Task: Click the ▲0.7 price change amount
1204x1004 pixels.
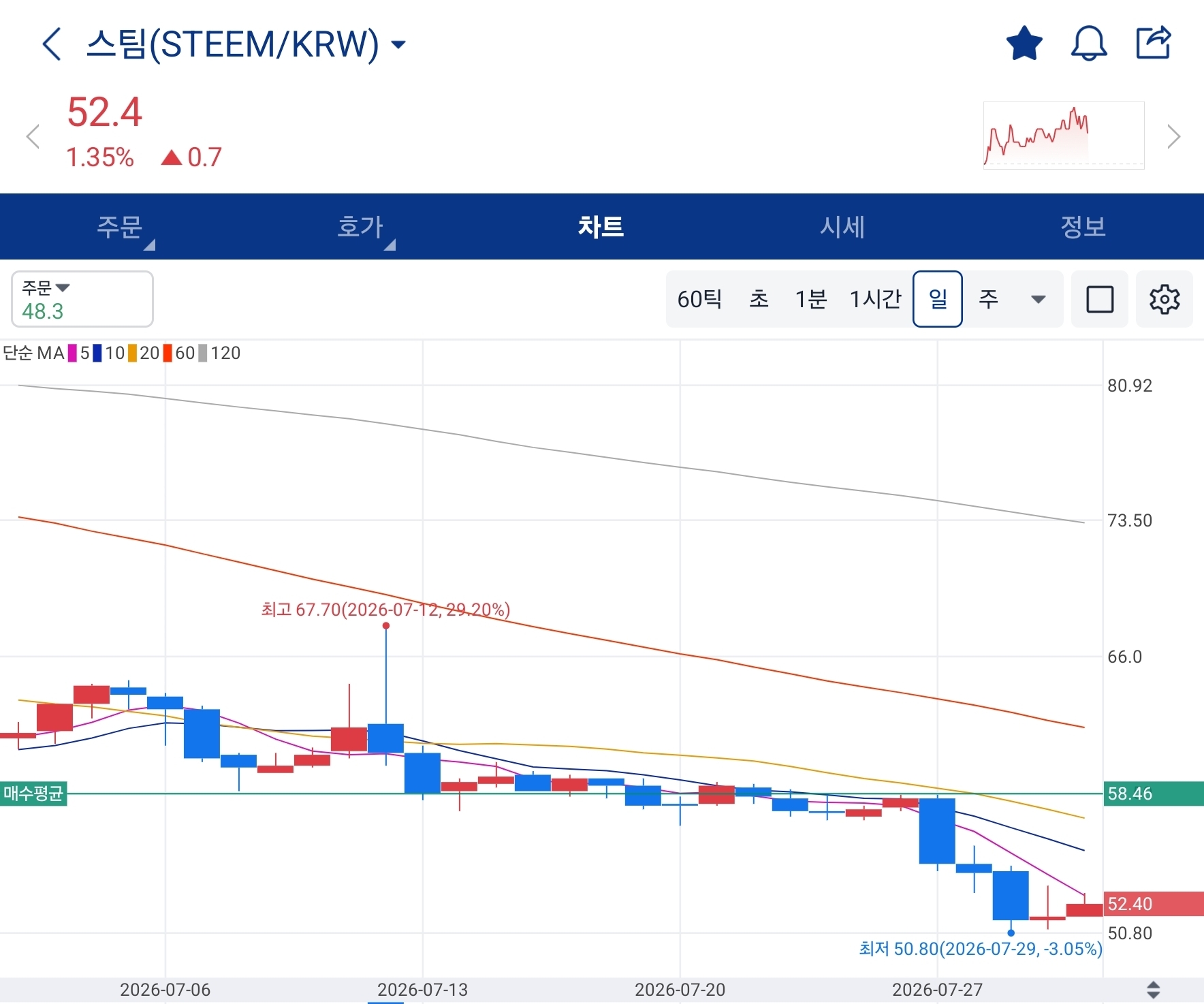Action: point(192,157)
